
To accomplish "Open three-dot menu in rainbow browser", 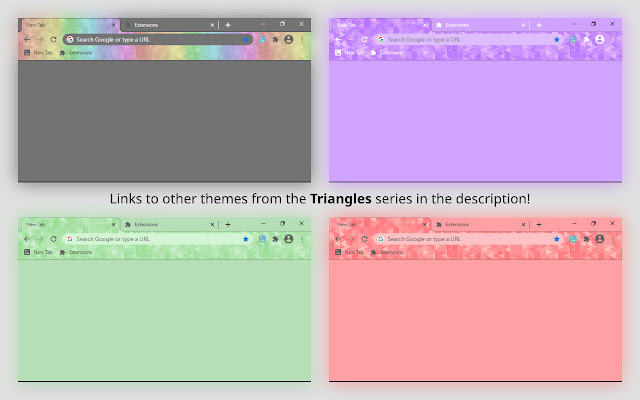I will [302, 40].
